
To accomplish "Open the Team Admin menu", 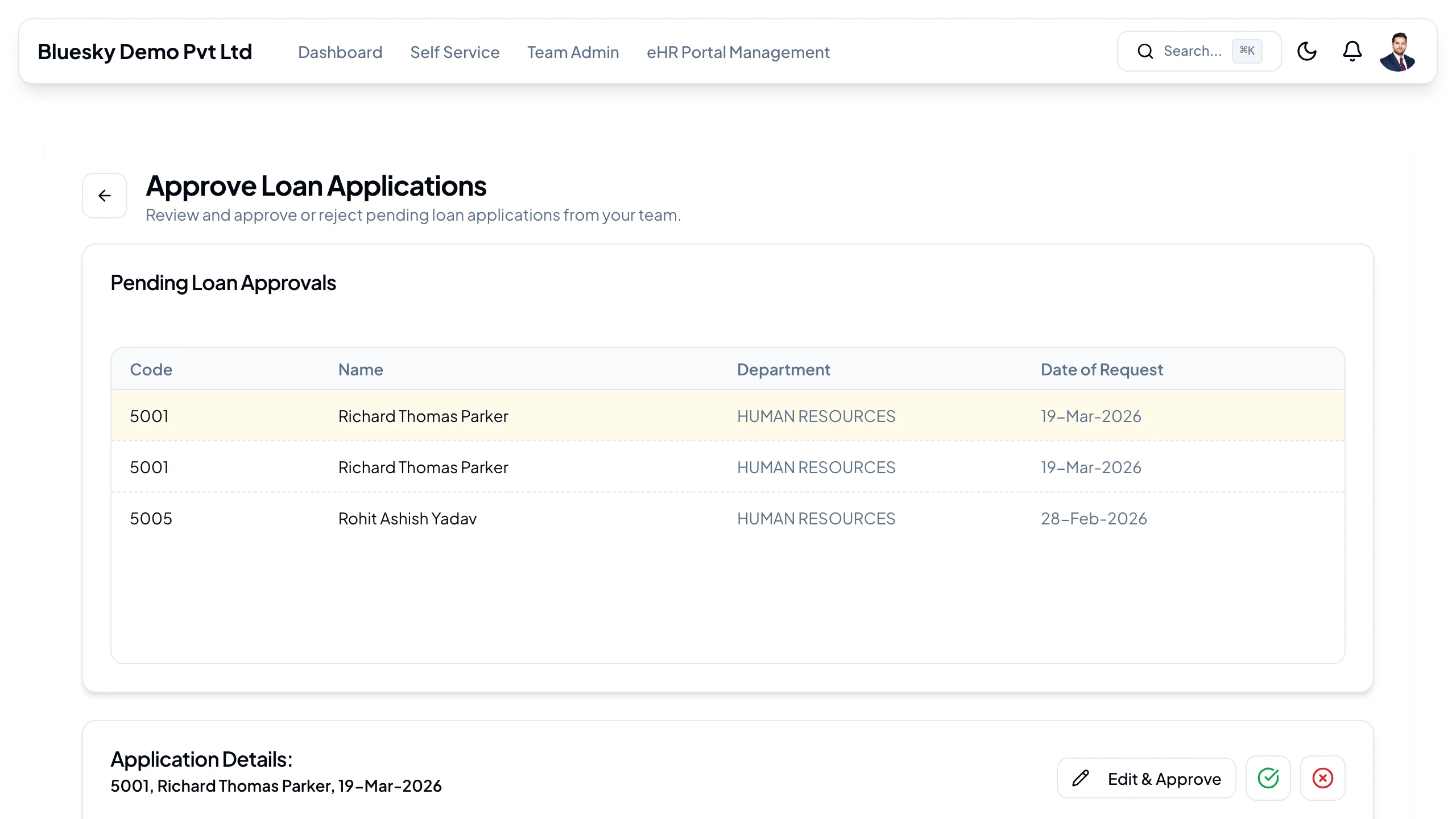I will click(573, 52).
